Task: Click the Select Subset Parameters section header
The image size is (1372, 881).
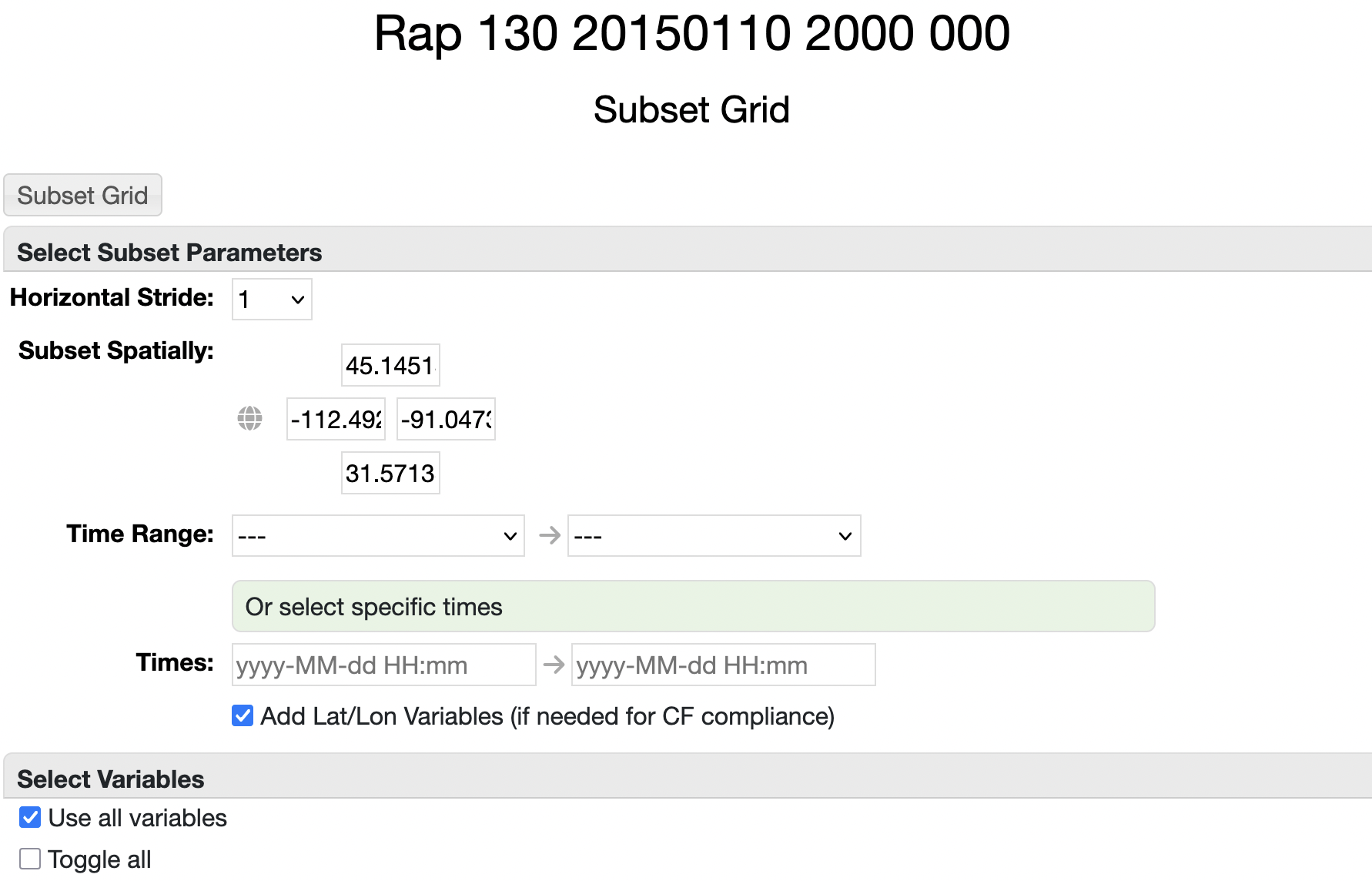Action: [169, 253]
